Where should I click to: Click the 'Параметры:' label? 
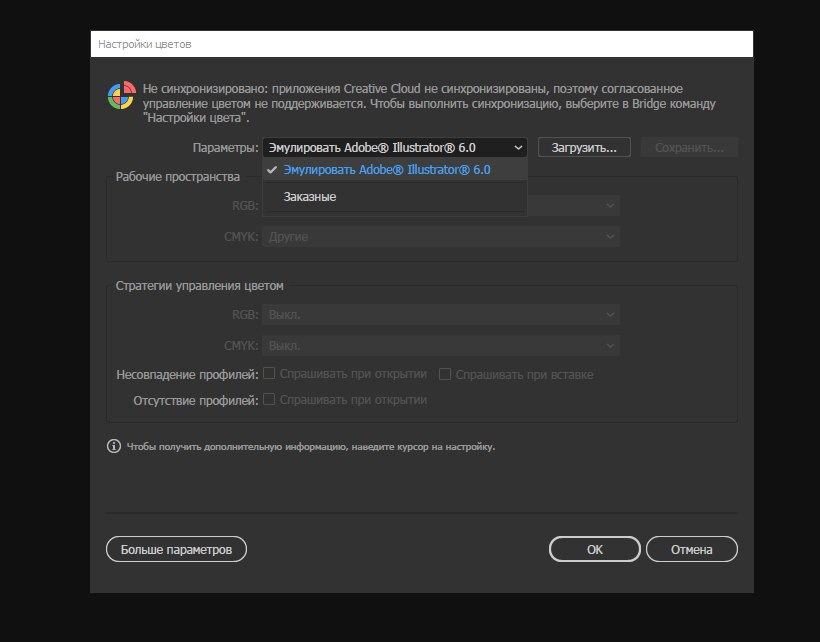click(x=225, y=148)
